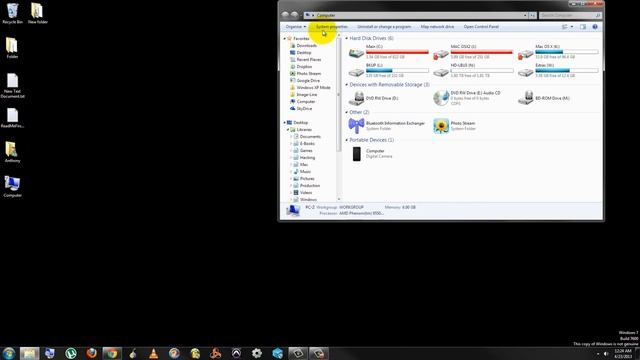
Task: Open uTorrent from the taskbar
Action: click(71, 353)
